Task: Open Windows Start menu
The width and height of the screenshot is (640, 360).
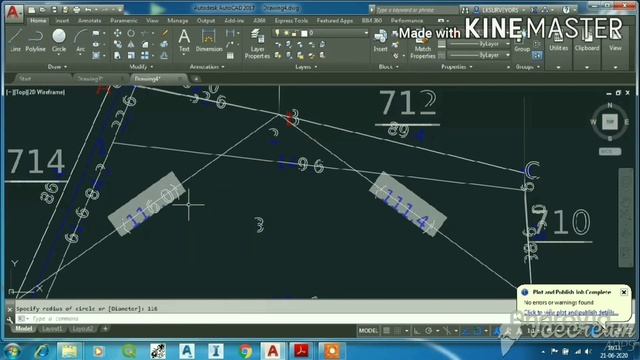Action: tap(13, 351)
